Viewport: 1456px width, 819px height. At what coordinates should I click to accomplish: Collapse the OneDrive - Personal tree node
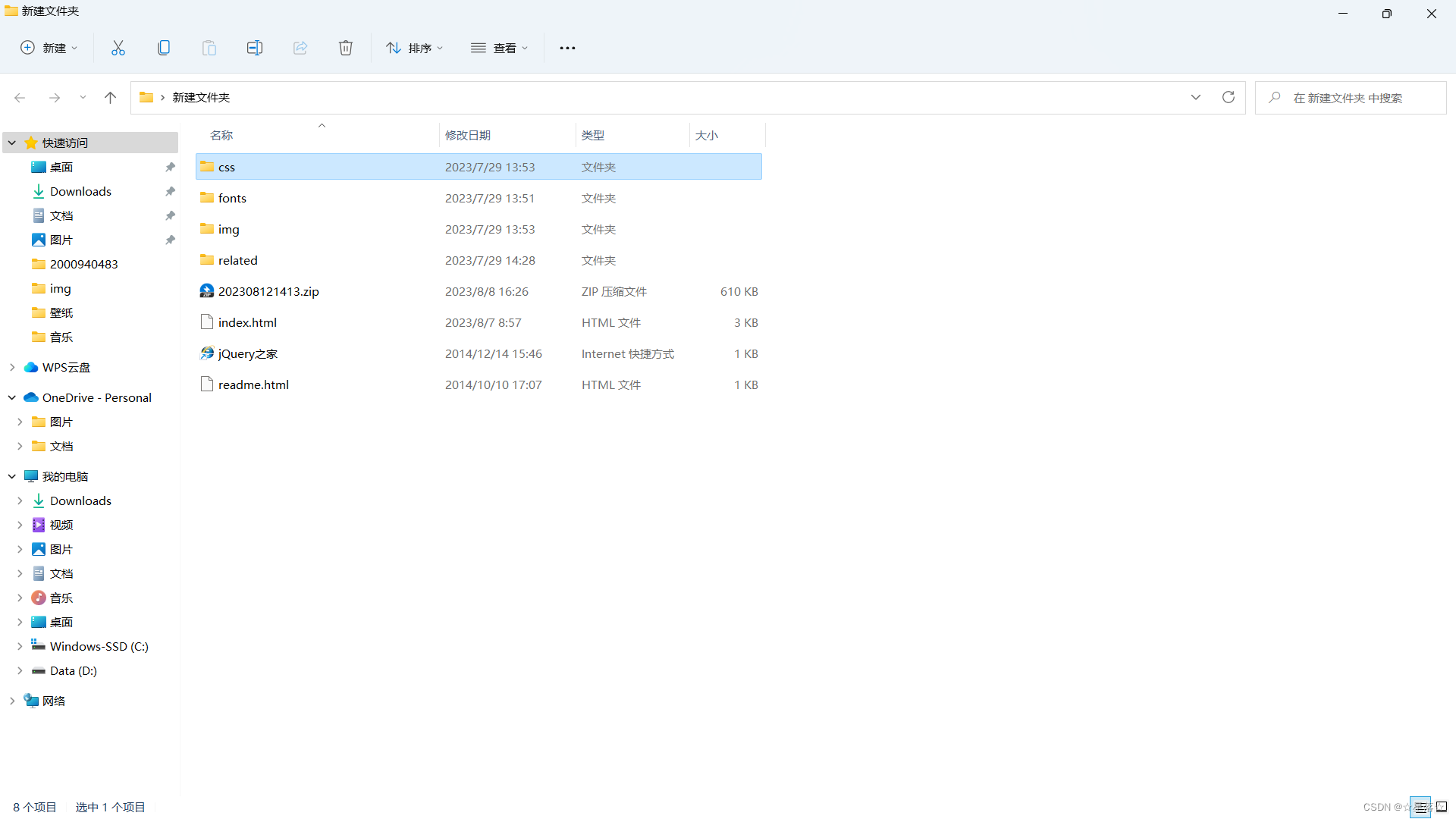tap(12, 397)
